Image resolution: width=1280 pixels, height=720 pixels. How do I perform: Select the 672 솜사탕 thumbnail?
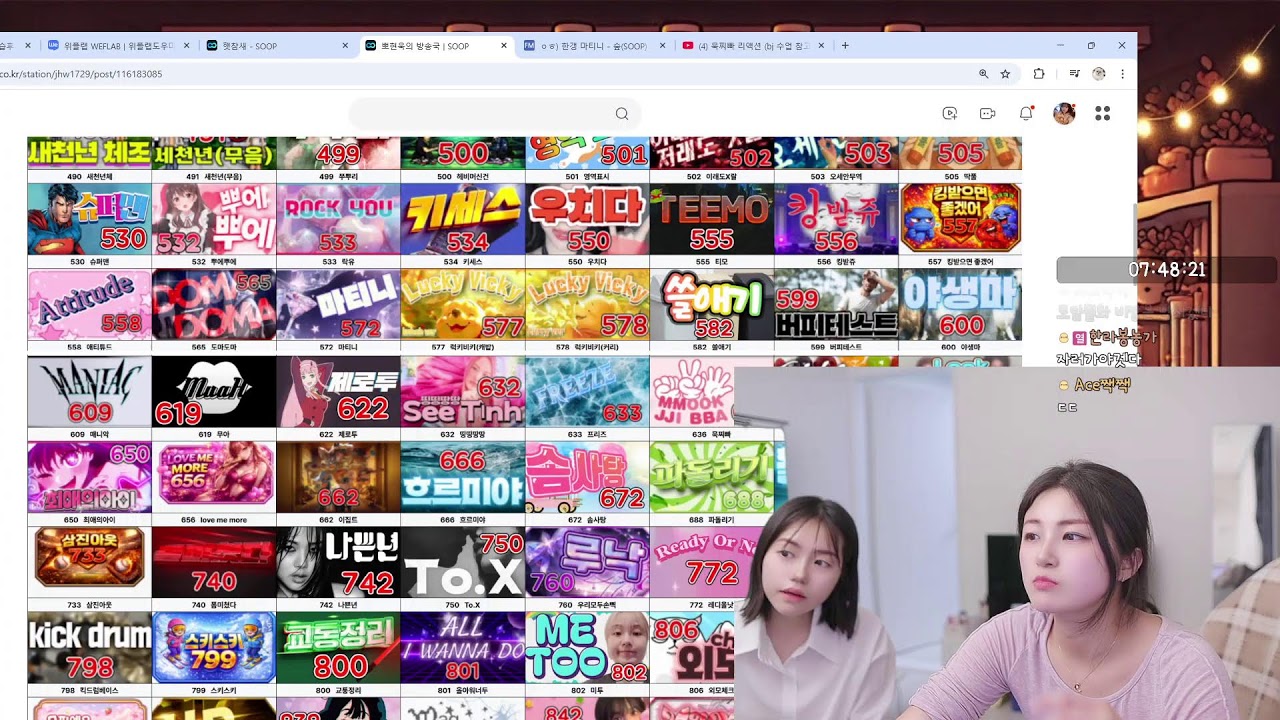pyautogui.click(x=587, y=477)
